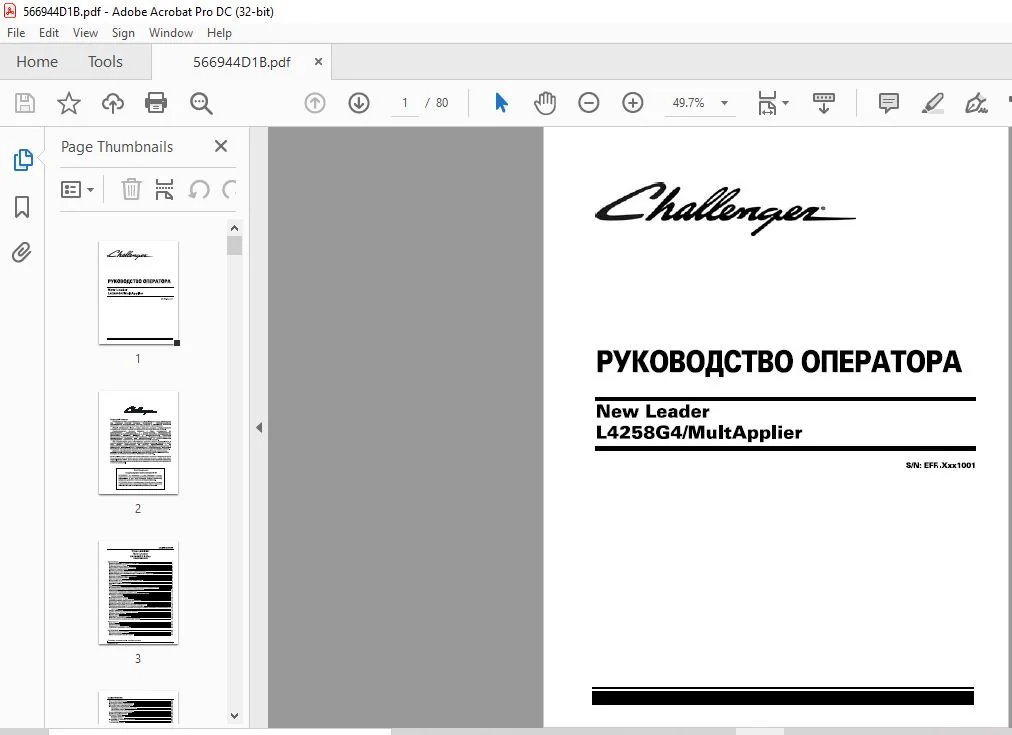1012x735 pixels.
Task: Click the 49.7% zoom value field
Action: [688, 103]
